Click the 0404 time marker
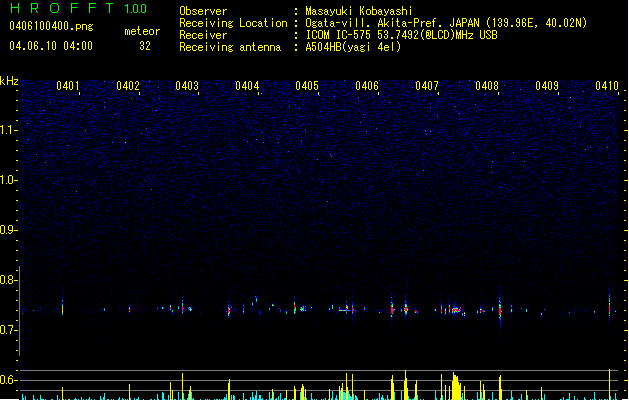The width and height of the screenshot is (629, 400). (x=247, y=86)
